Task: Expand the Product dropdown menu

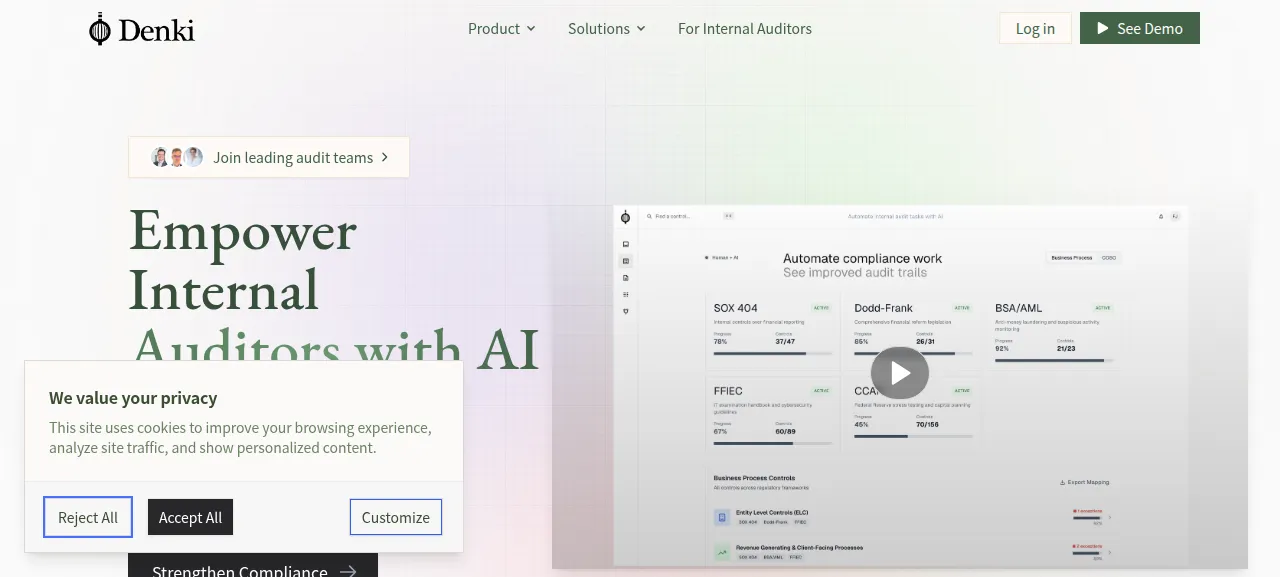Action: [x=502, y=29]
